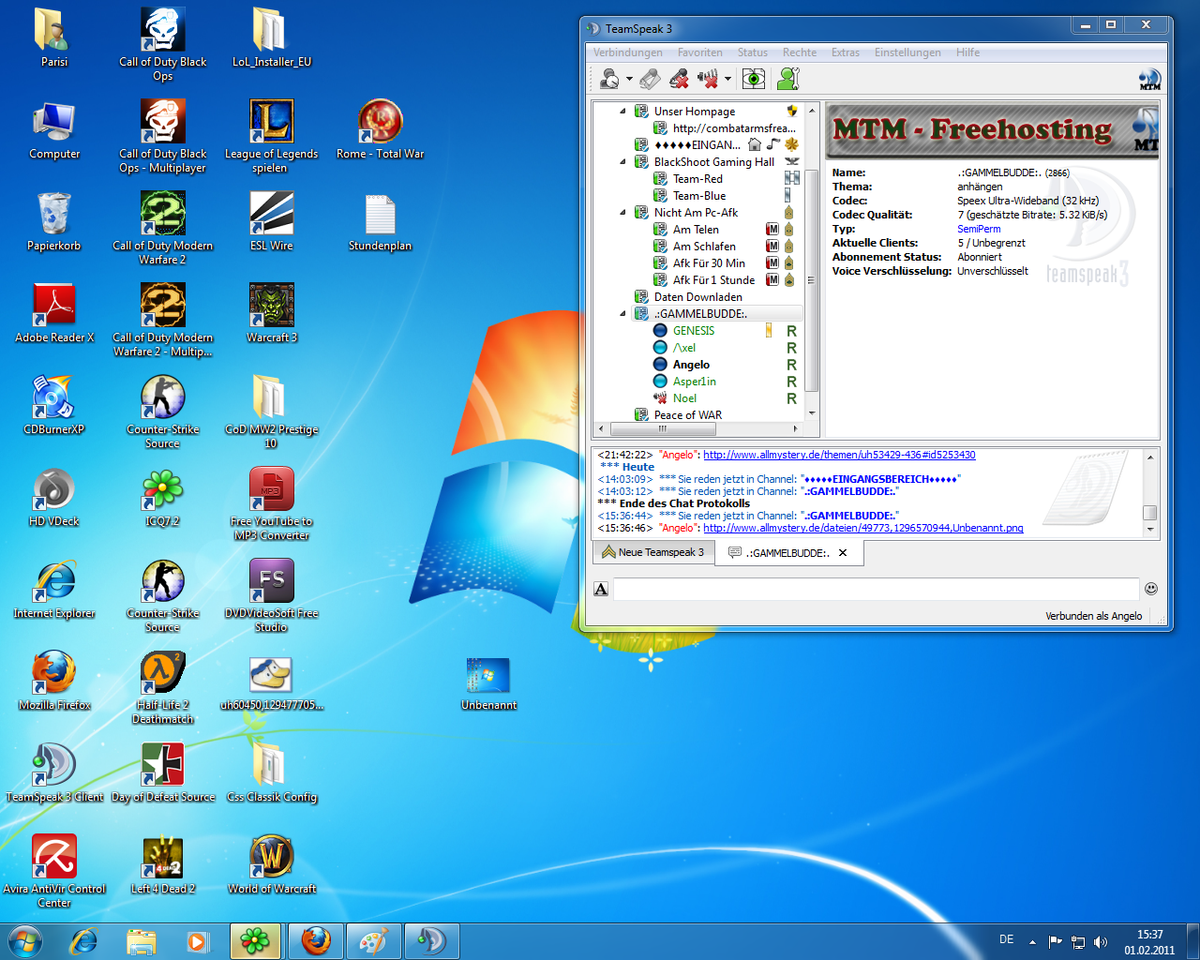The height and width of the screenshot is (960, 1200).
Task: Mute the speakers in TeamSpeak toolbar
Action: coord(708,78)
